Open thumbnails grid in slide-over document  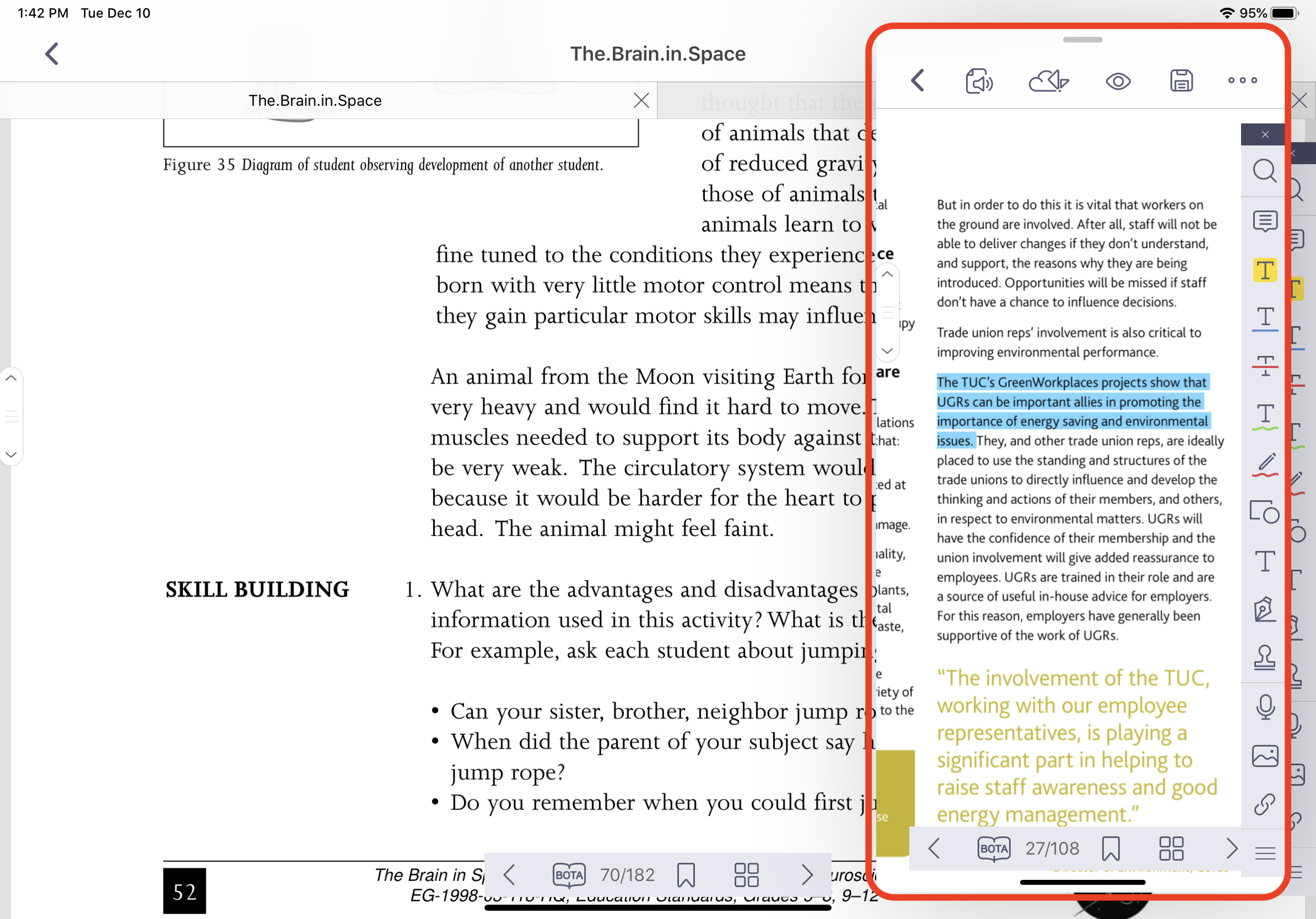point(1171,848)
